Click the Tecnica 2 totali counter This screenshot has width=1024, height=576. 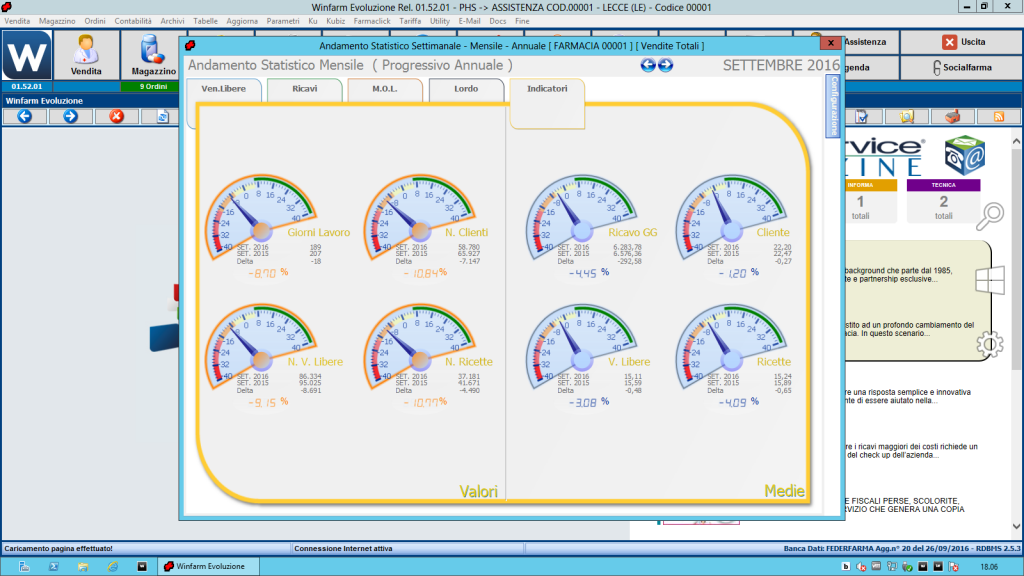point(943,200)
